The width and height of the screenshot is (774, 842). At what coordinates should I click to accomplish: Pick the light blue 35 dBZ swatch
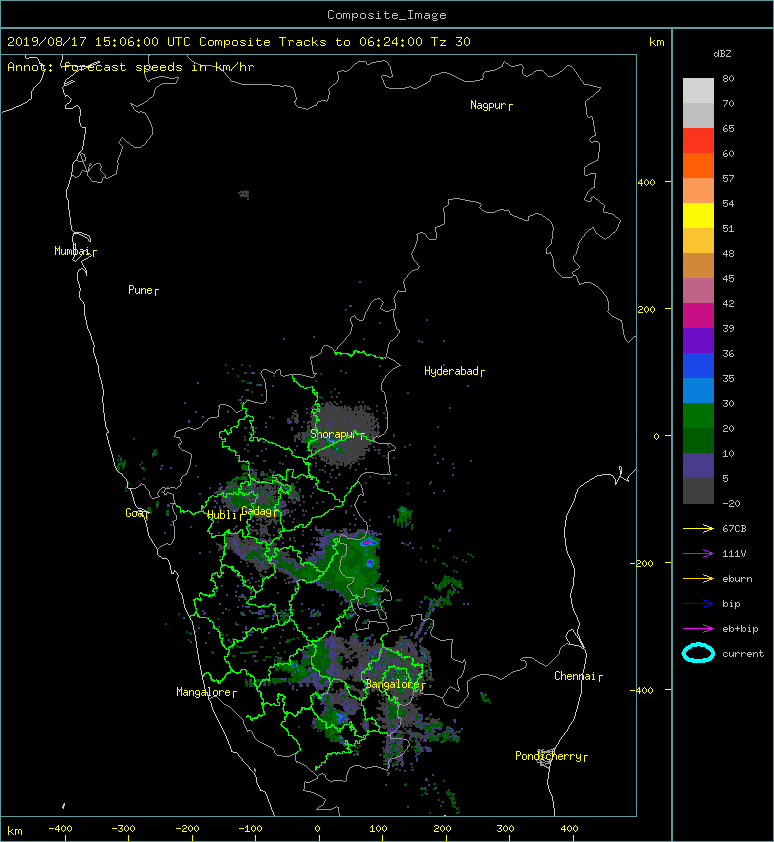point(698,390)
